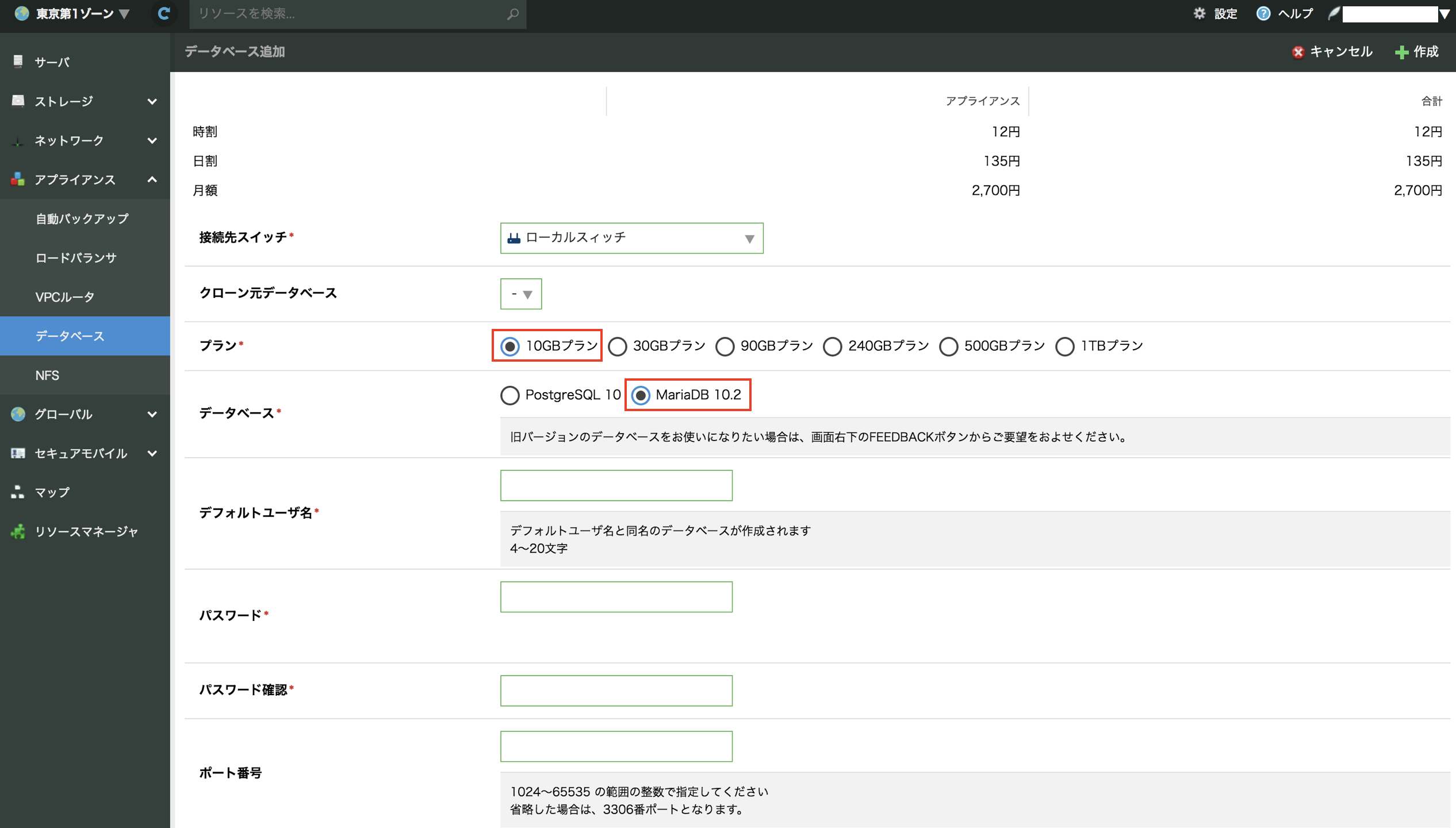Click the リソースマネージャ icon in sidebar

click(x=18, y=531)
